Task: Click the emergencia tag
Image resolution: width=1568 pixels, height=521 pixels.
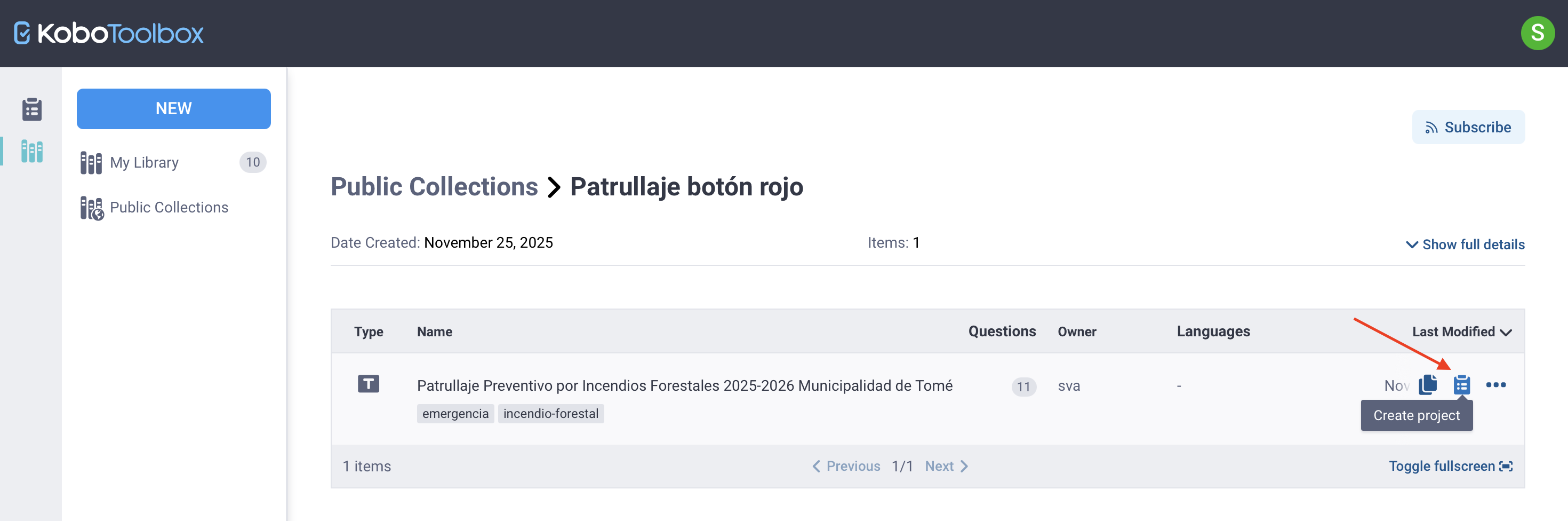Action: click(x=455, y=414)
